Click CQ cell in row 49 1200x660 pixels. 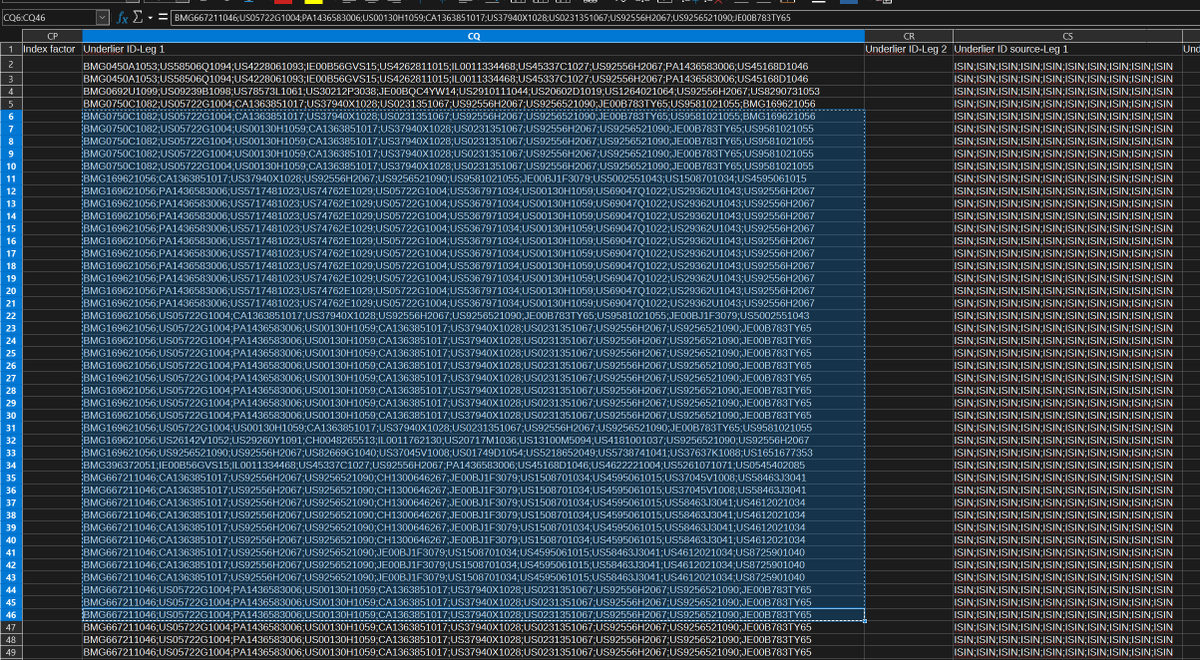pos(472,652)
